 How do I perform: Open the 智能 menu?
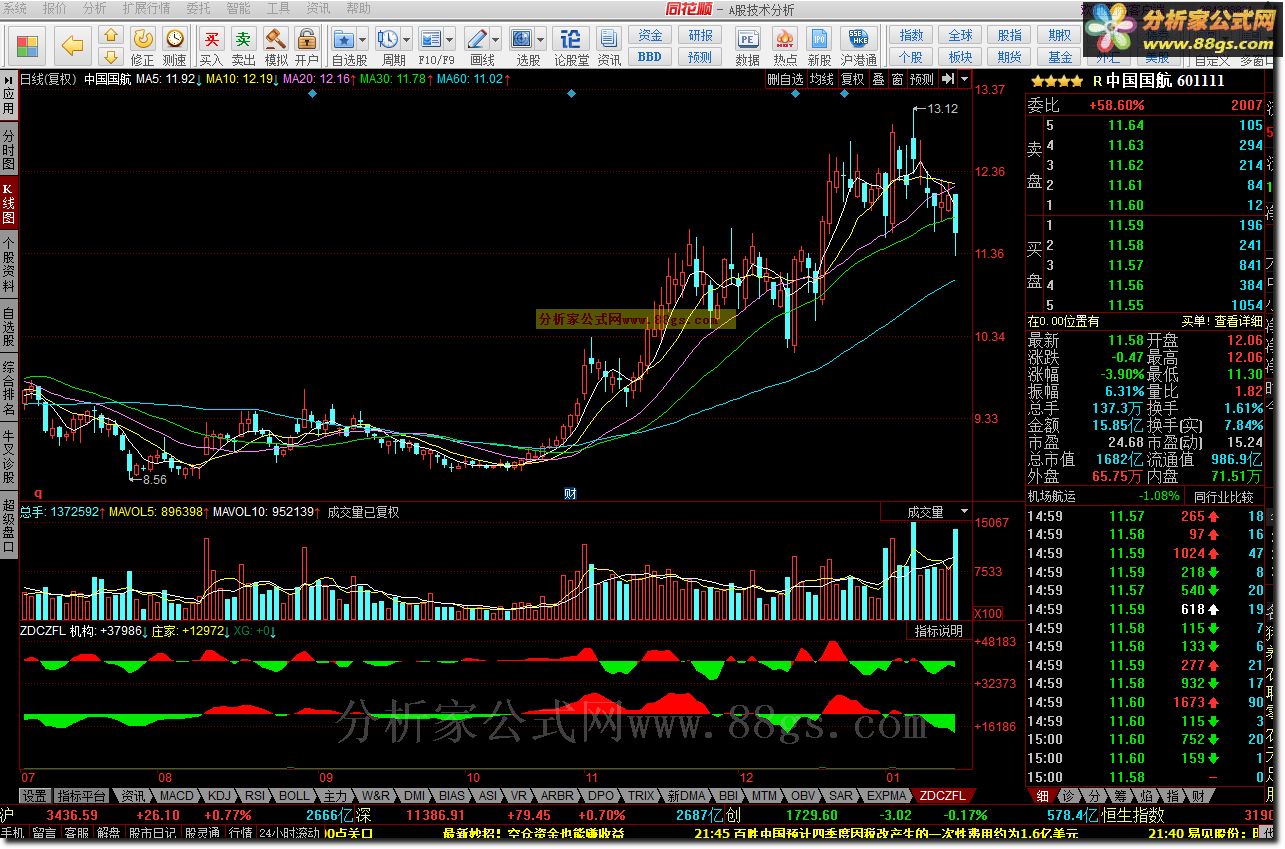(238, 8)
